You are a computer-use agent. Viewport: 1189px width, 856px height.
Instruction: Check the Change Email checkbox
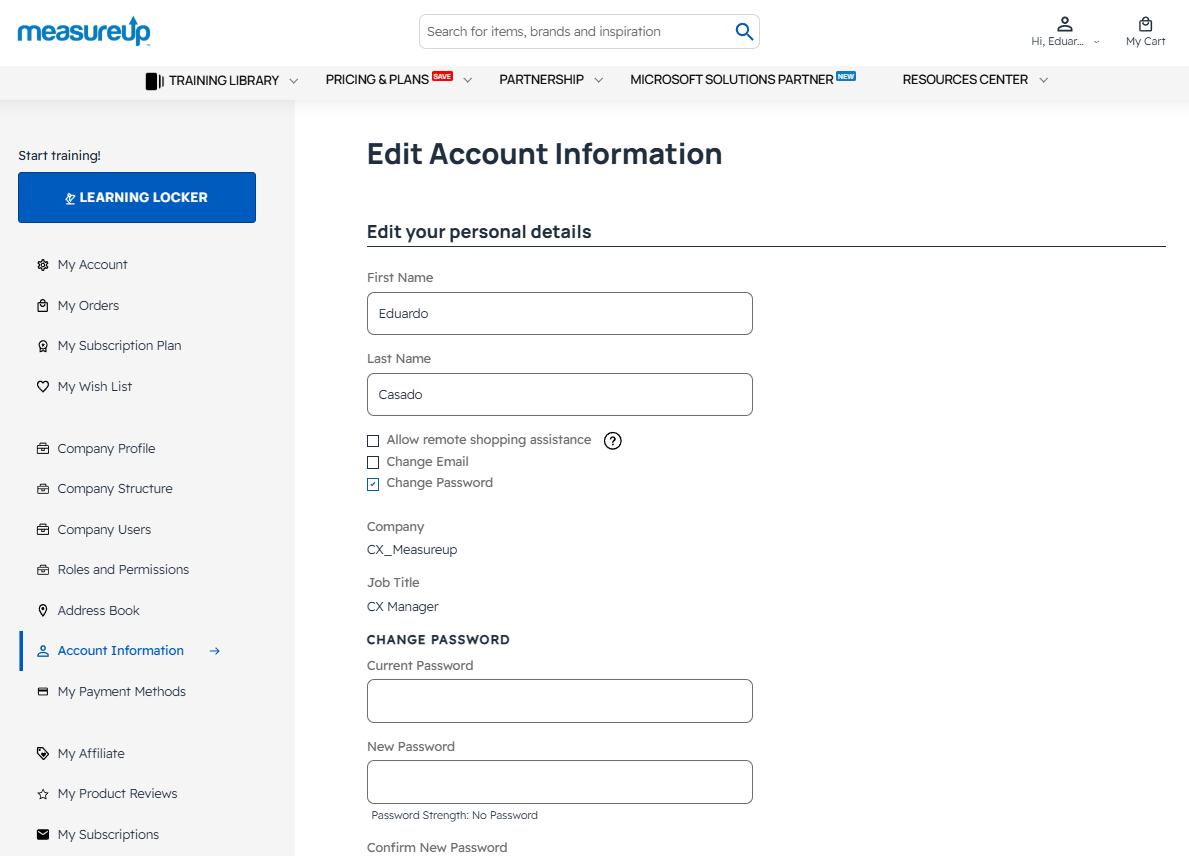click(x=373, y=462)
